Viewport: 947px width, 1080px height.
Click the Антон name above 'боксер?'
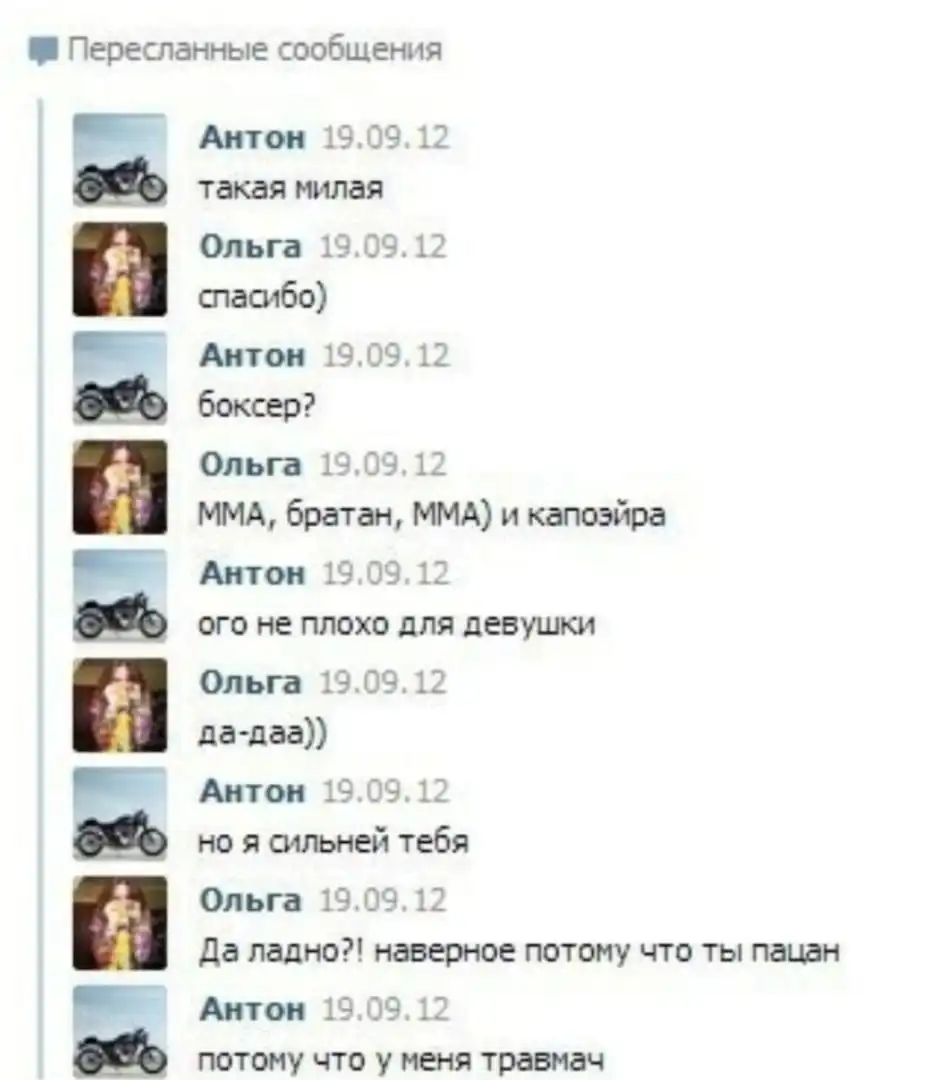coord(252,355)
